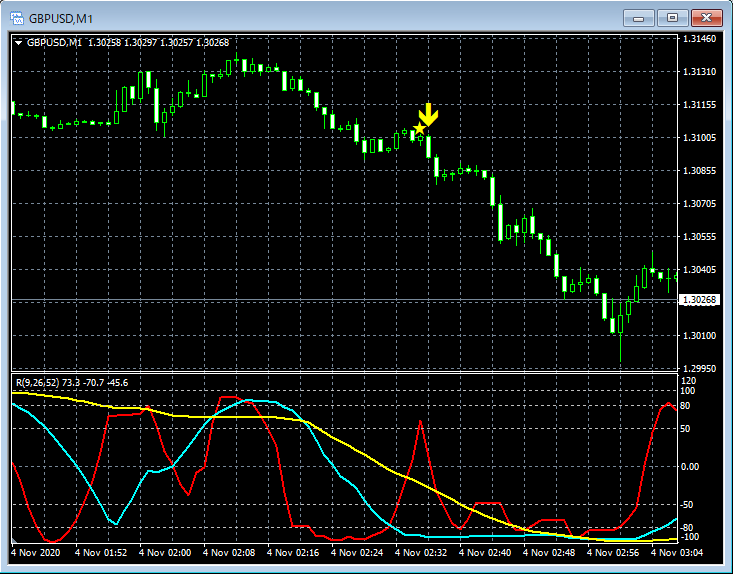The height and width of the screenshot is (574, 733).
Task: Click the 4 Nov 02:56 time axis label
Action: [613, 552]
